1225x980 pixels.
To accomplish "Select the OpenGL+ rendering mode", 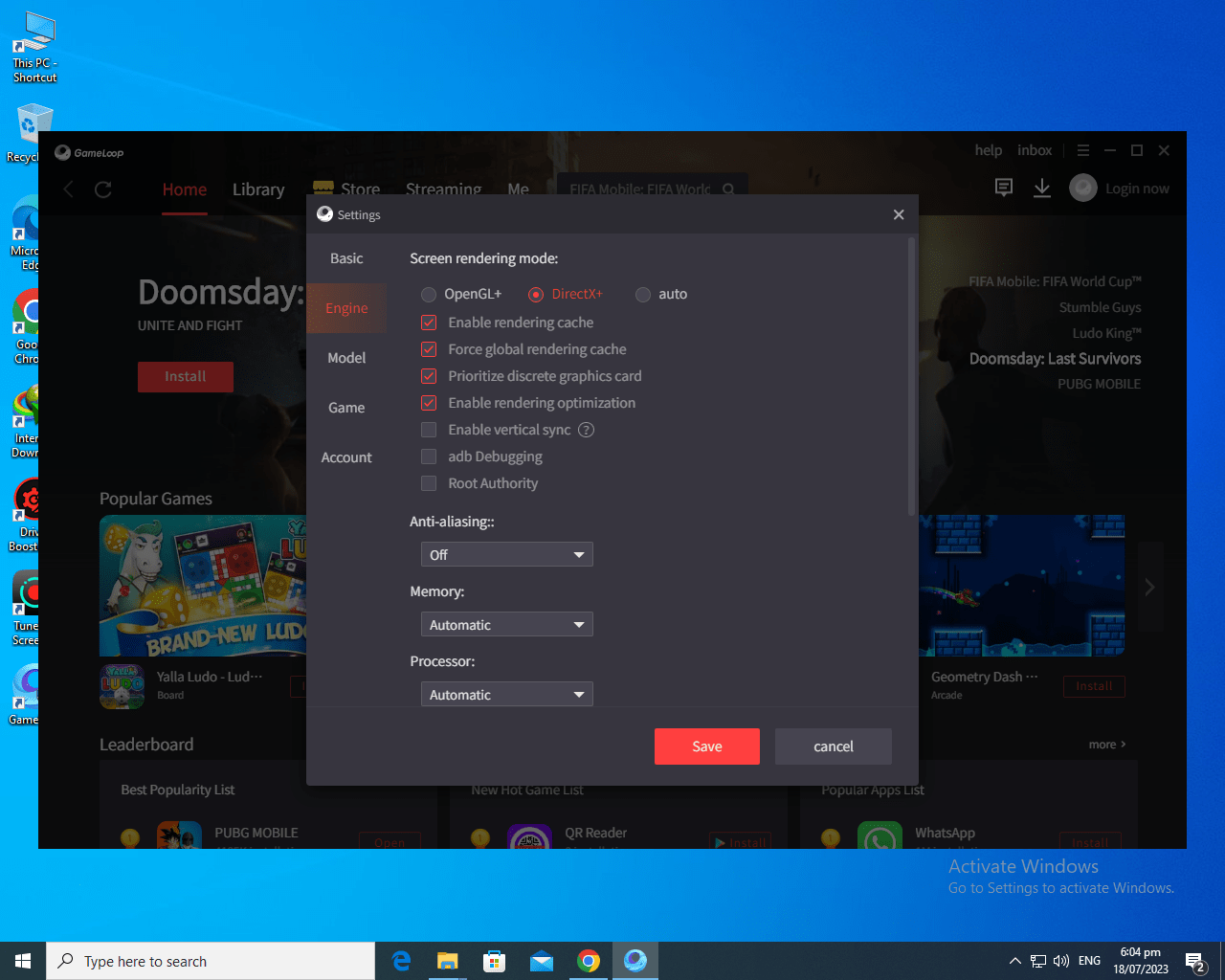I will [x=429, y=295].
